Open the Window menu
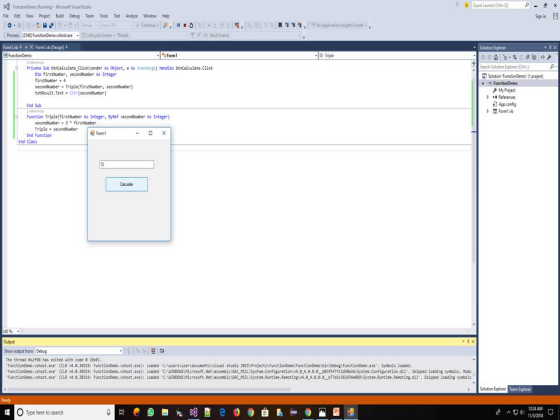This screenshot has height=420, width=560. (150, 16)
